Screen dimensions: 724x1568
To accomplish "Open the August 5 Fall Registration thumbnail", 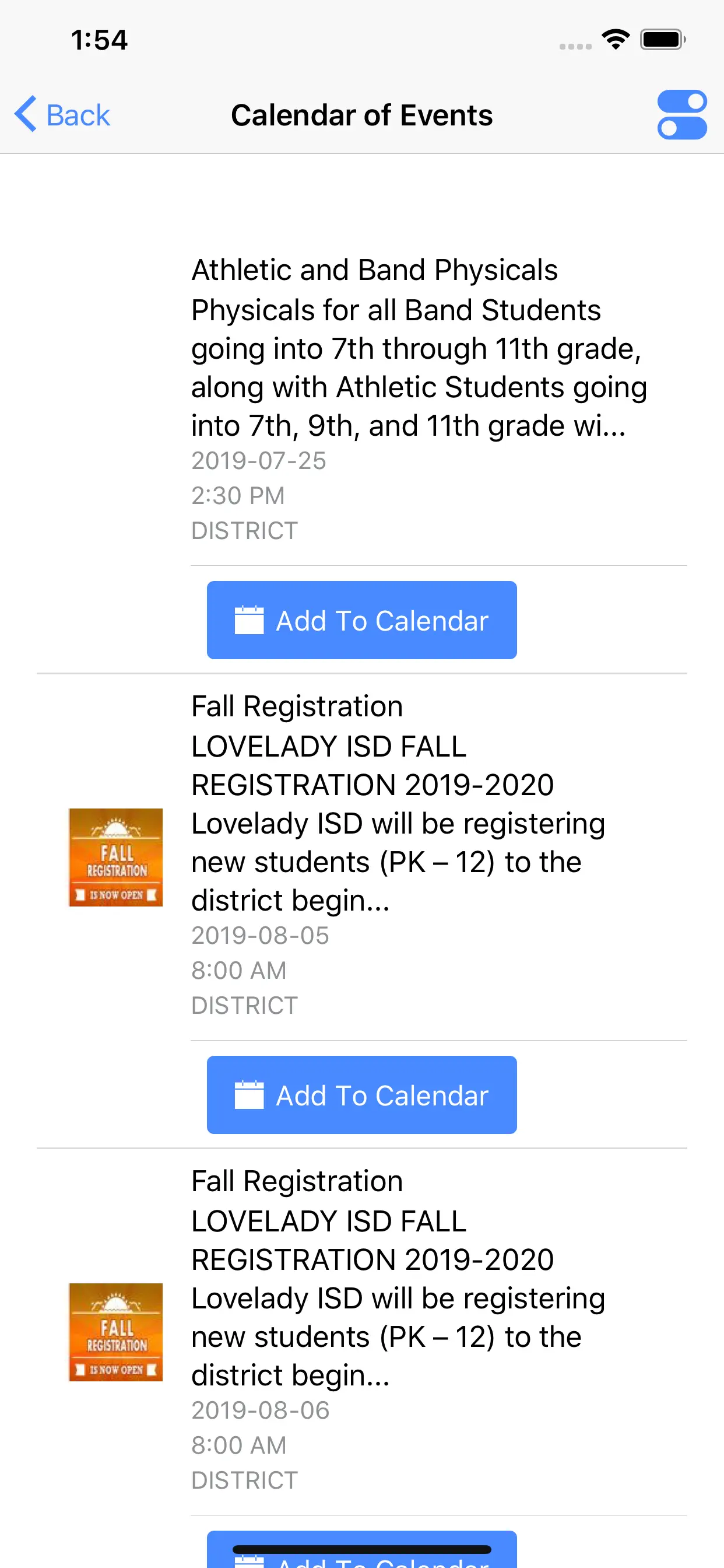I will tap(115, 857).
